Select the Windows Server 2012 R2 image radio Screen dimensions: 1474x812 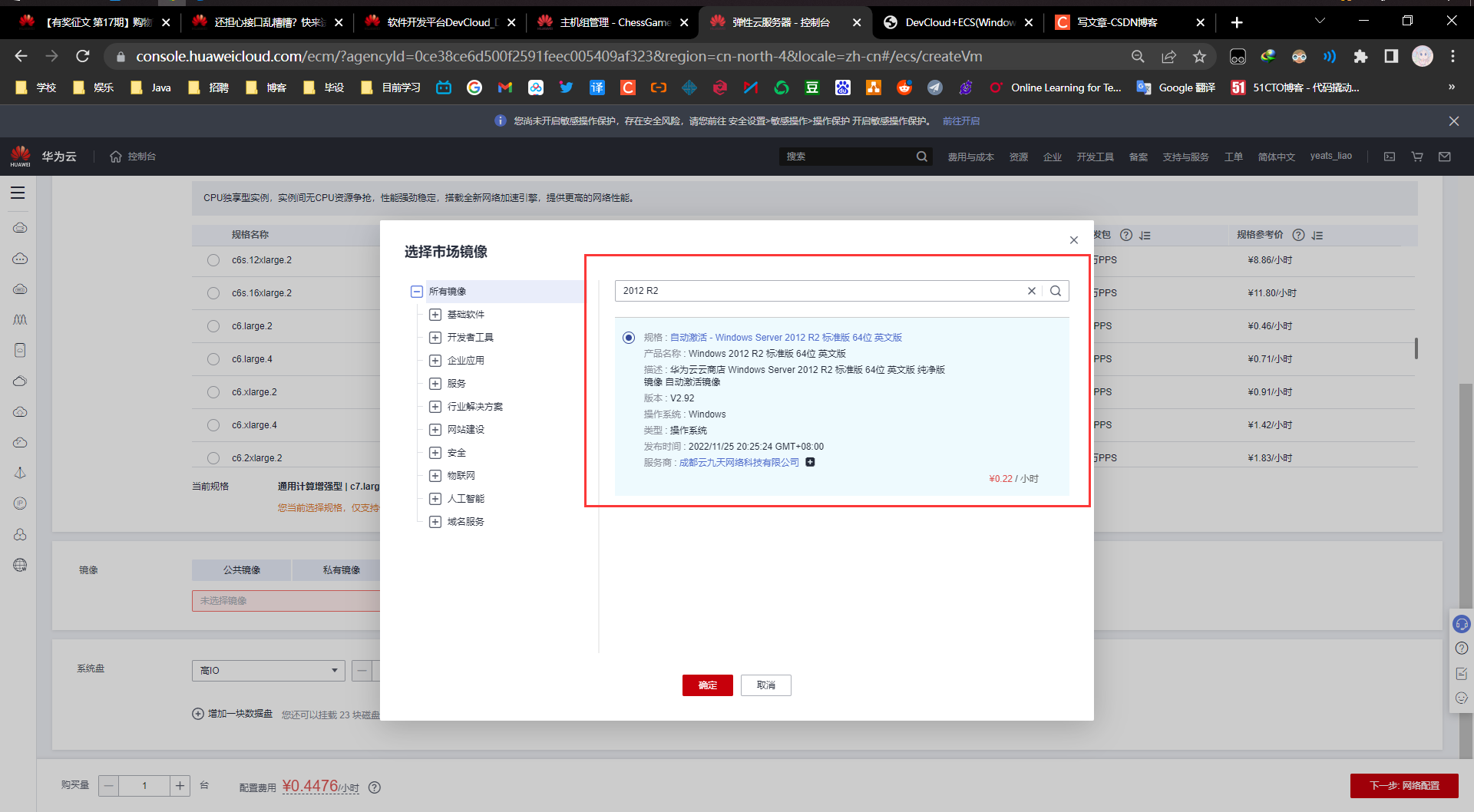(629, 338)
